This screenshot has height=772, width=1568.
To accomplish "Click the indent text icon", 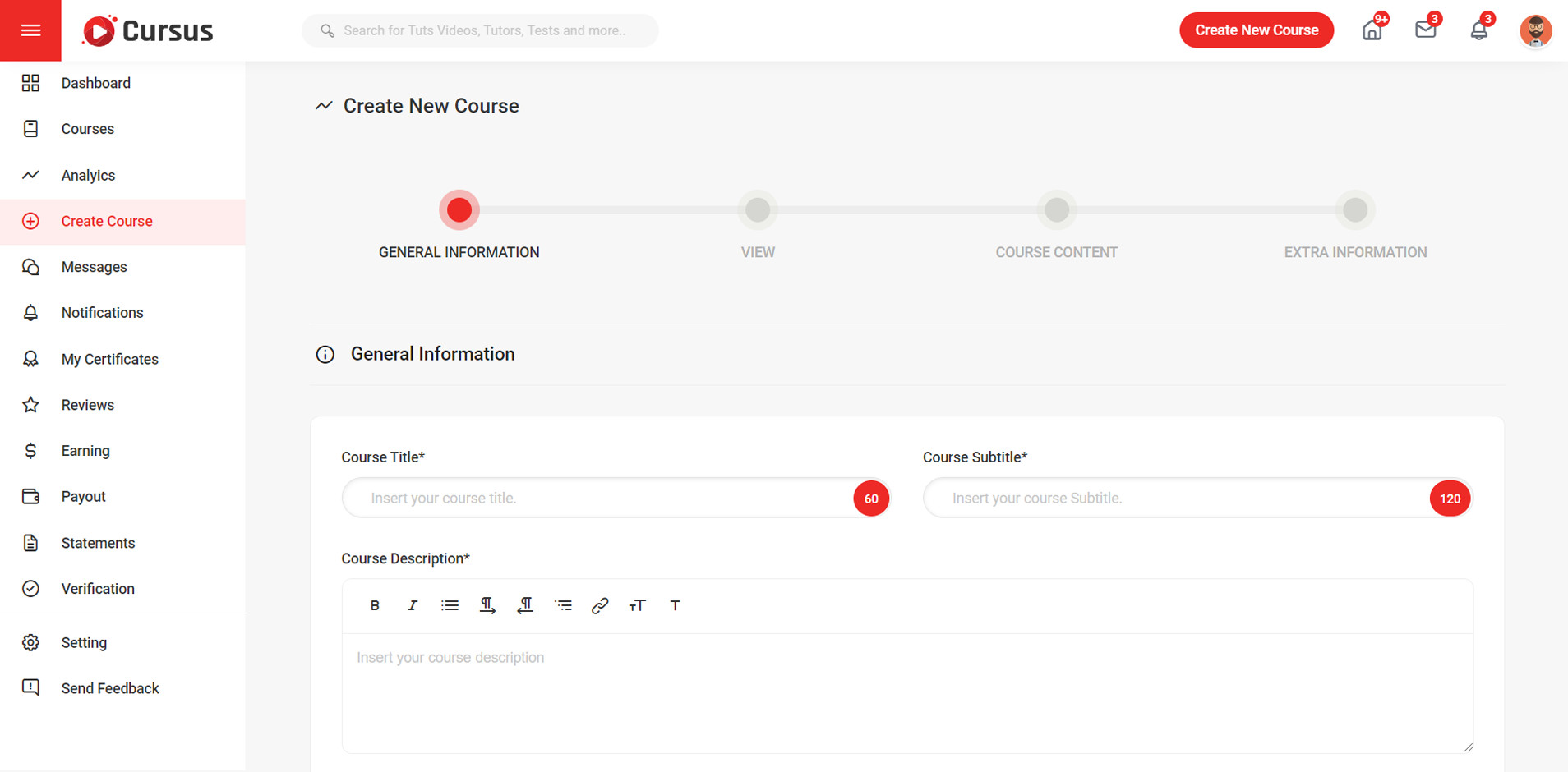I will [x=563, y=605].
